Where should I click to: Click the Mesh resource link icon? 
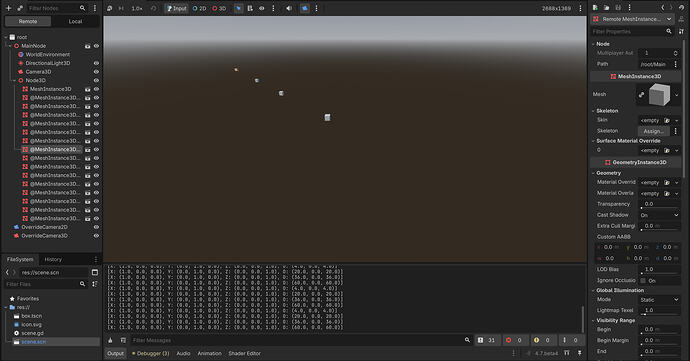point(642,94)
